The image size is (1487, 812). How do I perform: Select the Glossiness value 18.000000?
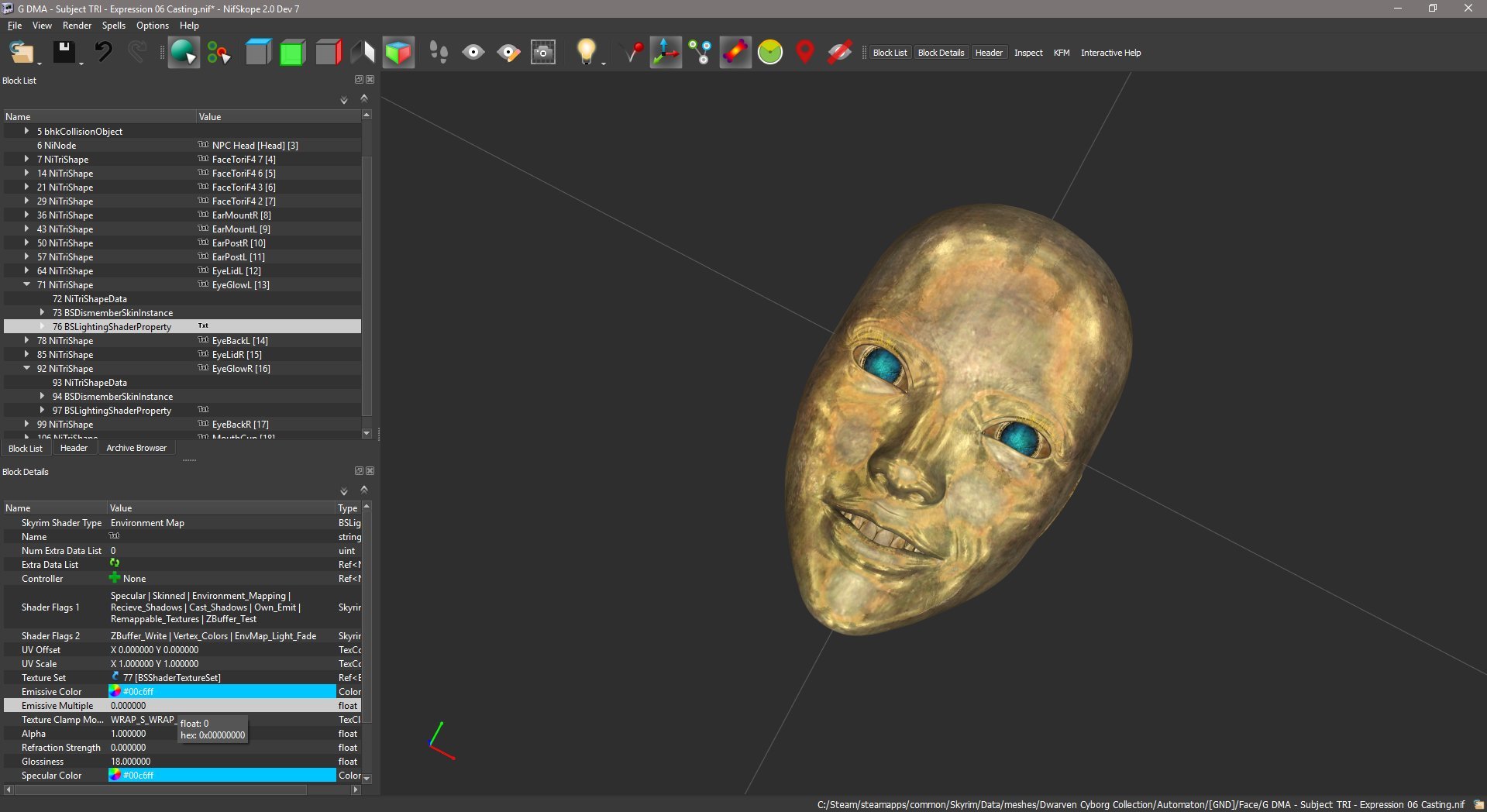(130, 762)
